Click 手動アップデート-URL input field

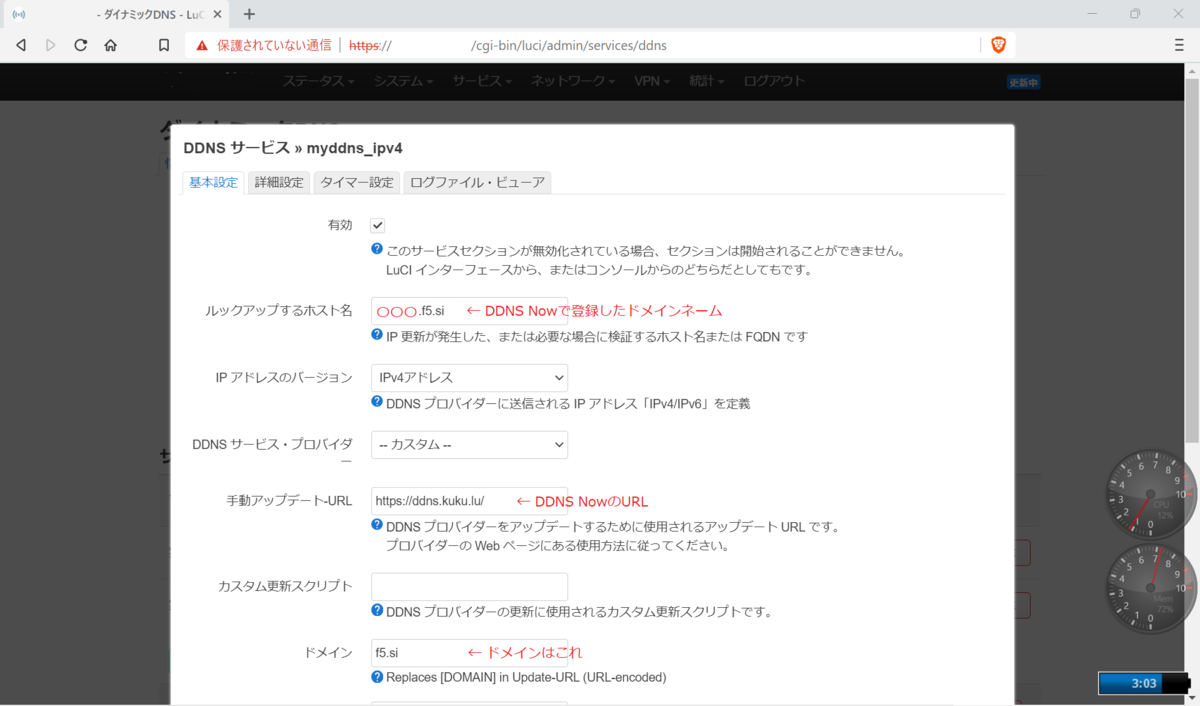coord(469,500)
